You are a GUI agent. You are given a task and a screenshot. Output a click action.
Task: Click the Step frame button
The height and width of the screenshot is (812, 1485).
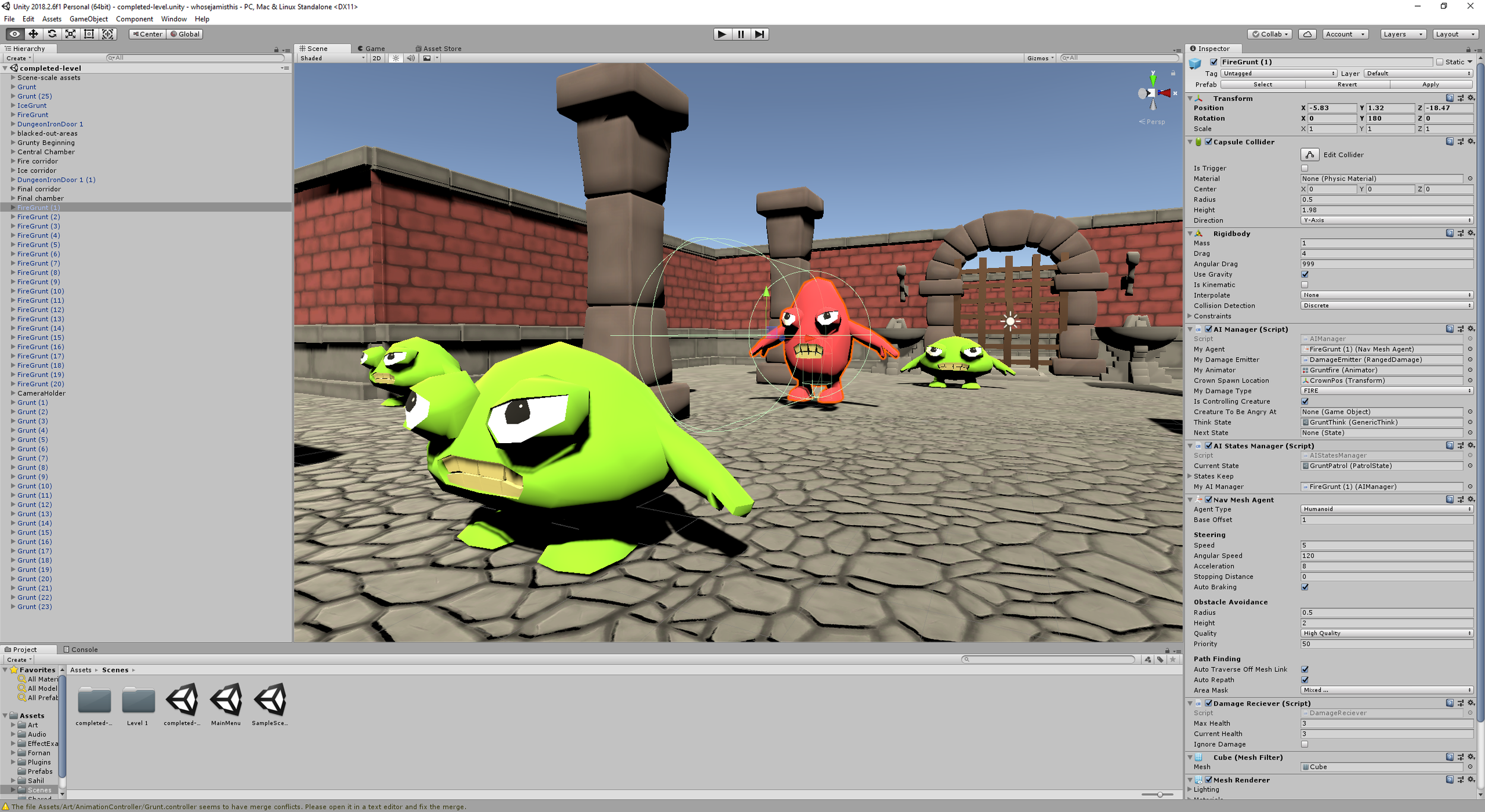pyautogui.click(x=759, y=34)
